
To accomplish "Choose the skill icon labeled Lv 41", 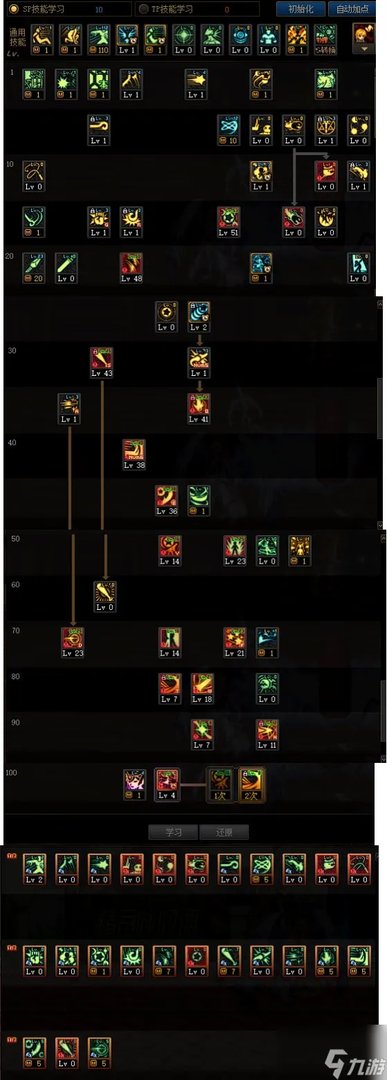I will tap(199, 408).
